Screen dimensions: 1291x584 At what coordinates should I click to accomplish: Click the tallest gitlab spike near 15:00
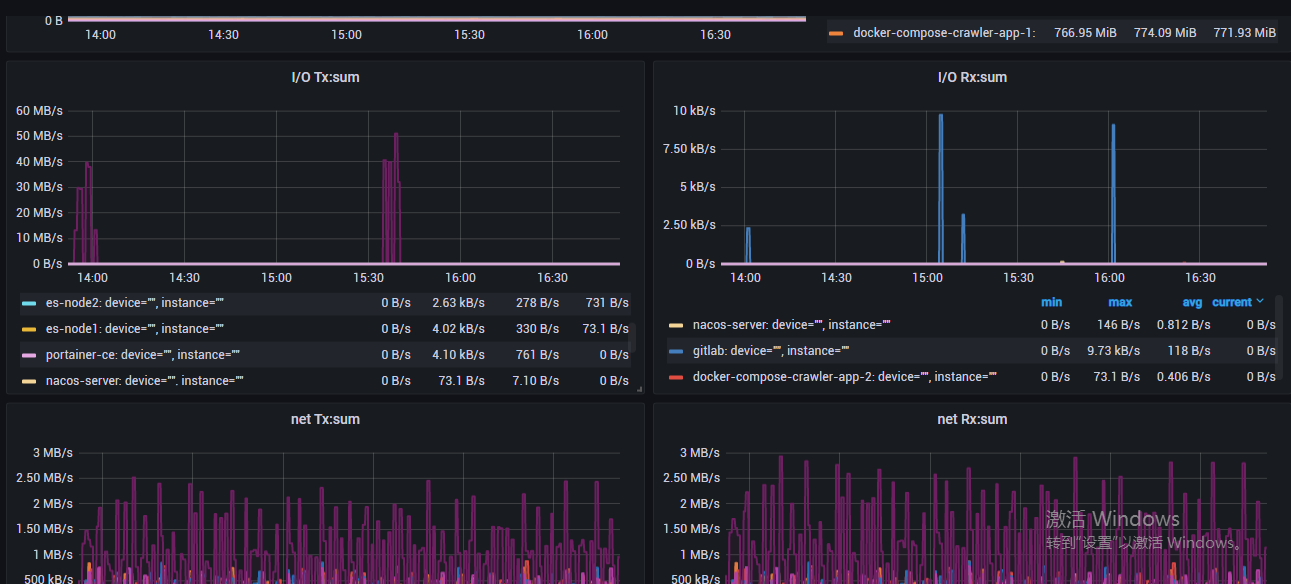pyautogui.click(x=940, y=188)
